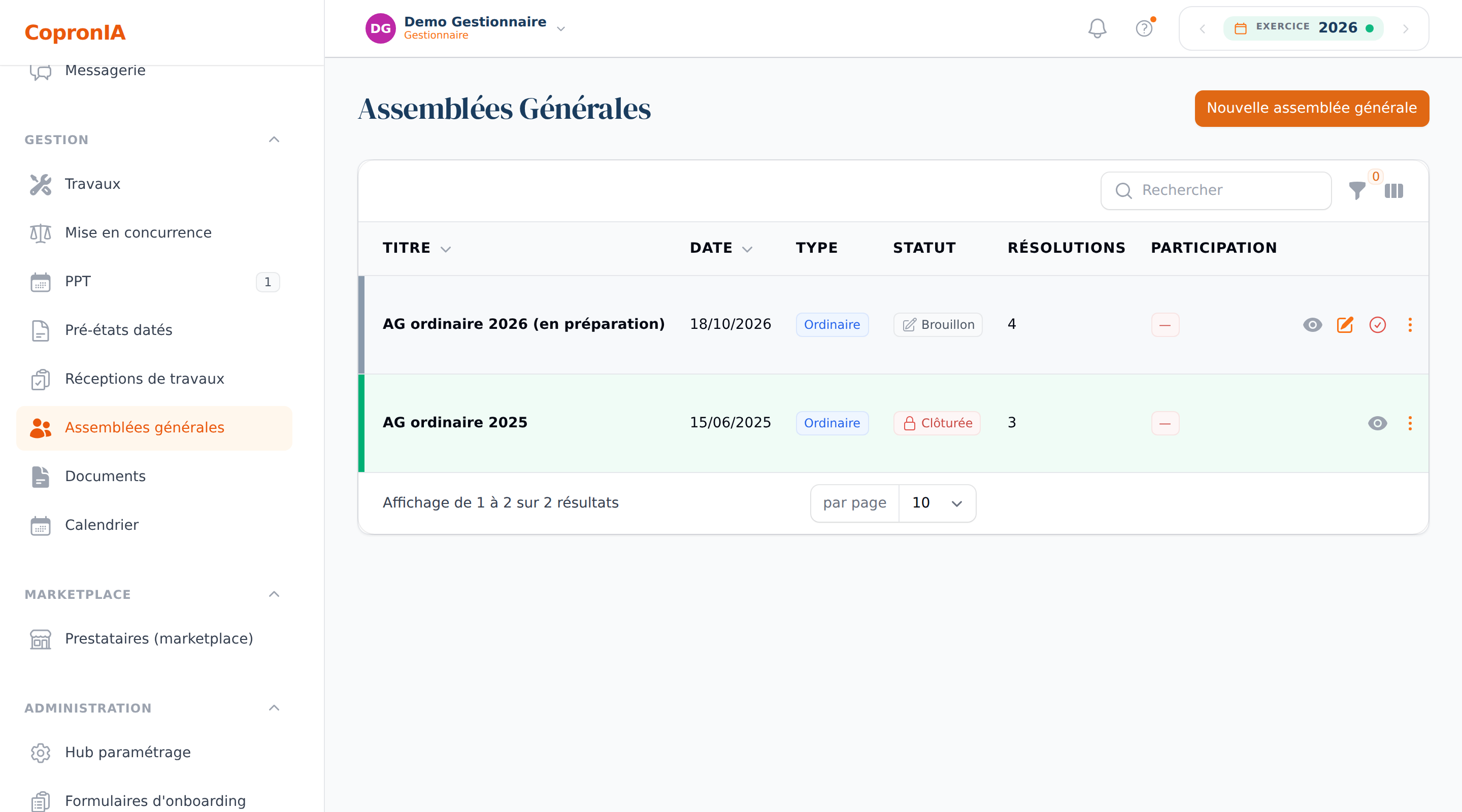
Task: Open Hub paramétrage in sidebar
Action: click(154, 753)
